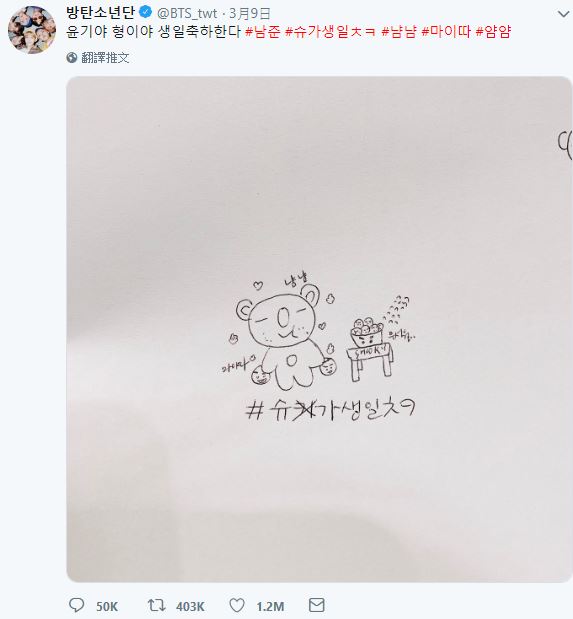The image size is (573, 619).
Task: Open the reply speech bubble icon
Action: pos(77,605)
